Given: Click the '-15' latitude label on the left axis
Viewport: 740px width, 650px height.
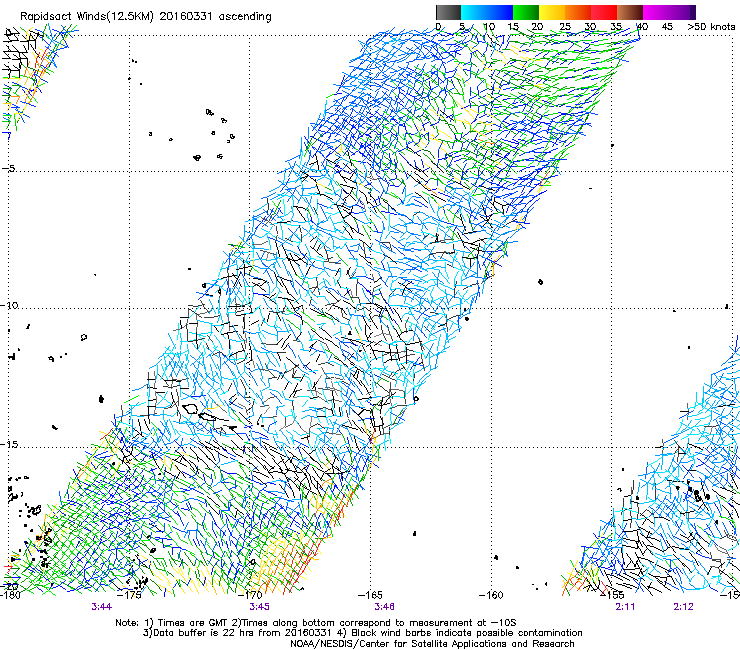Looking at the screenshot, I should [x=9, y=444].
